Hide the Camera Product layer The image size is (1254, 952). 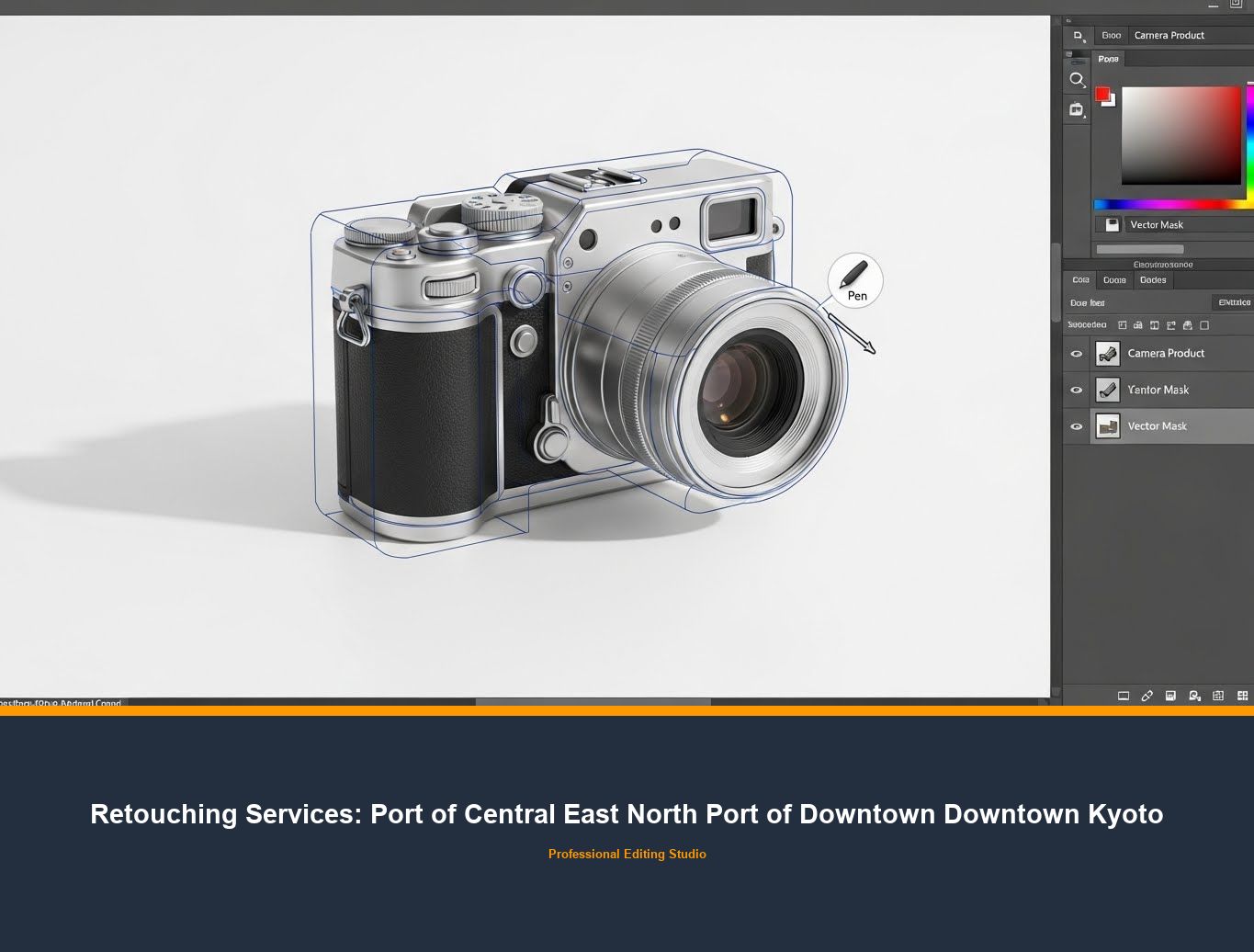coord(1076,353)
